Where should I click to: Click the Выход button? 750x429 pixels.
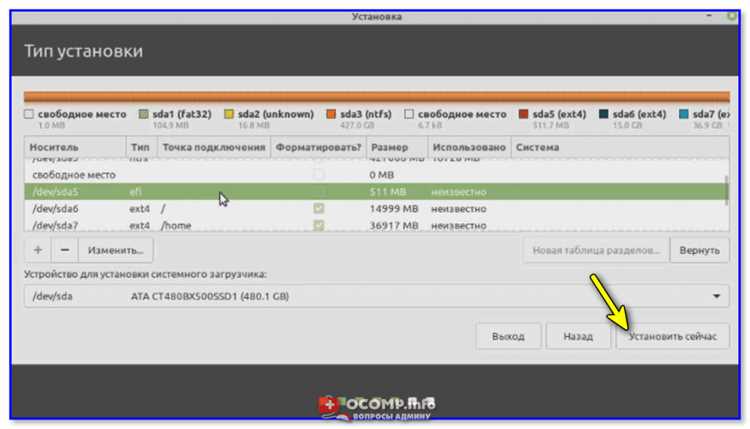click(x=508, y=336)
